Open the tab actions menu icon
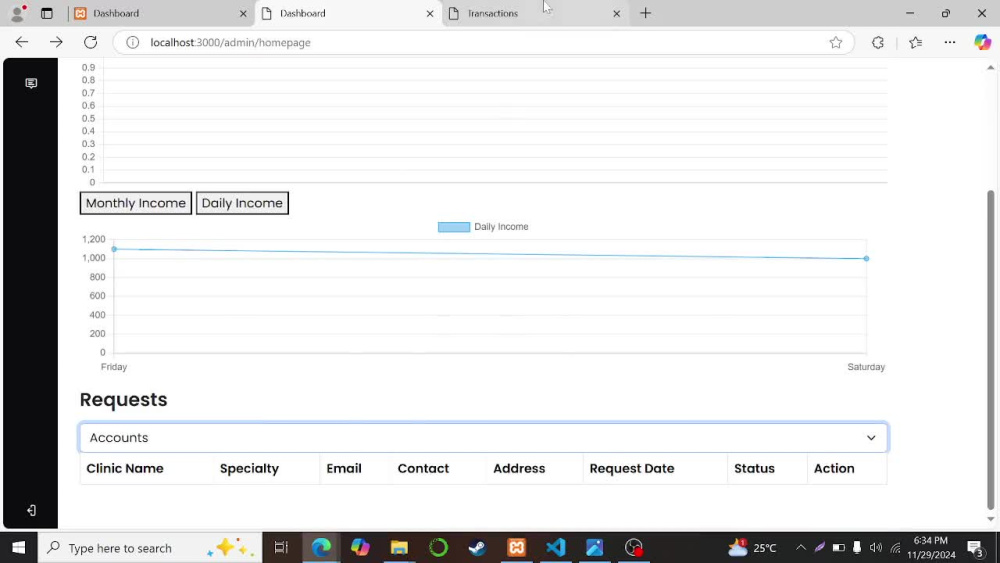 tap(47, 13)
